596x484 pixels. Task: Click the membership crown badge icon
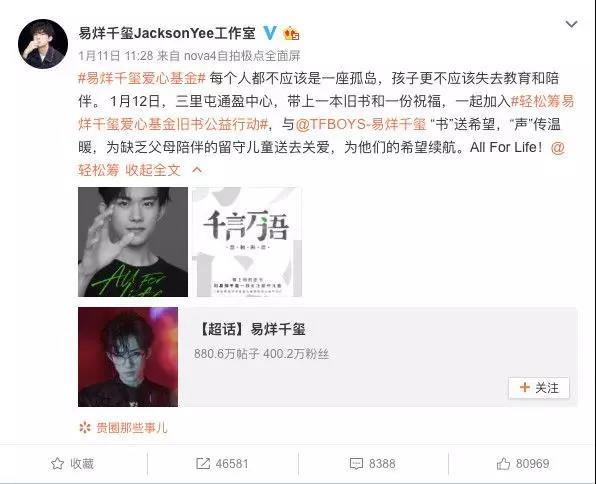[291, 34]
